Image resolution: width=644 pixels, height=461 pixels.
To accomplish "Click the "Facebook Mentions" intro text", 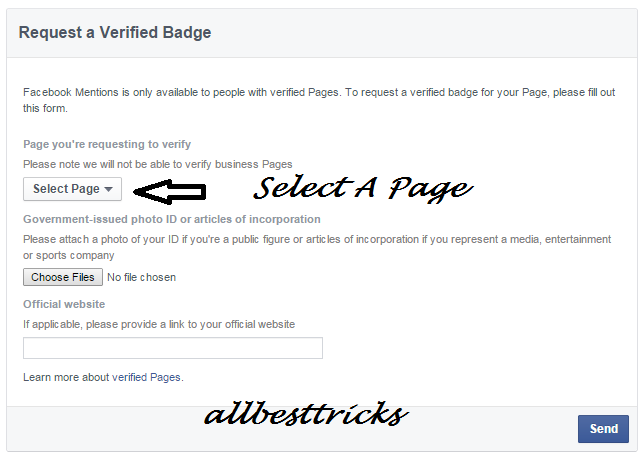I will [70, 92].
